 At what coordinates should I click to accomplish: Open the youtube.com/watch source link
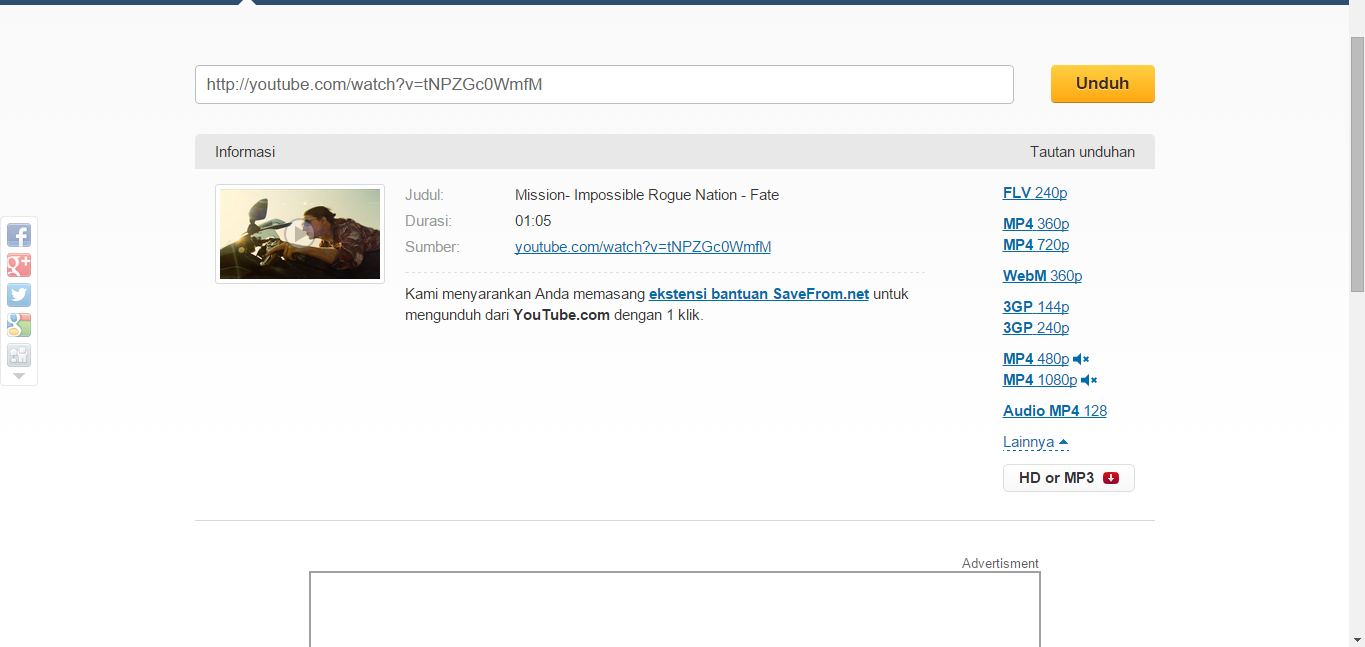click(x=643, y=247)
